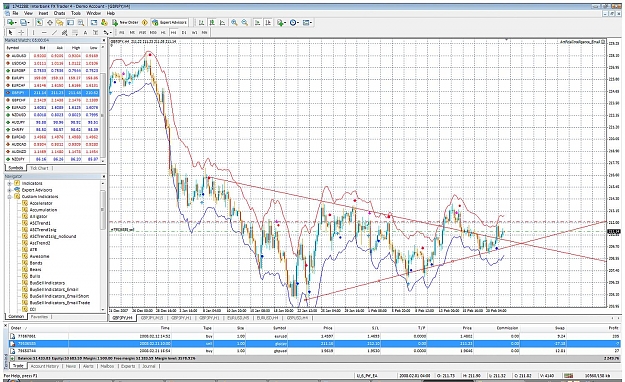The width and height of the screenshot is (625, 382).
Task: Toggle the Terminal window toolbar icon
Action: click(71, 23)
